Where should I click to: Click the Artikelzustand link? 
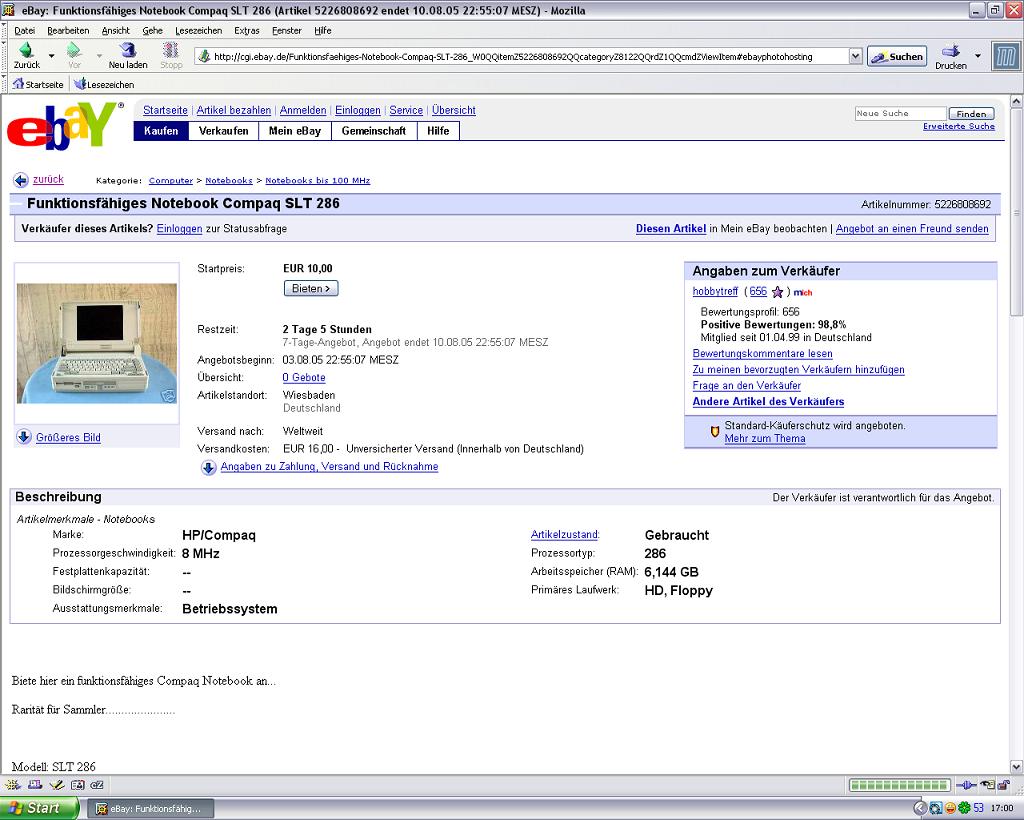click(565, 534)
